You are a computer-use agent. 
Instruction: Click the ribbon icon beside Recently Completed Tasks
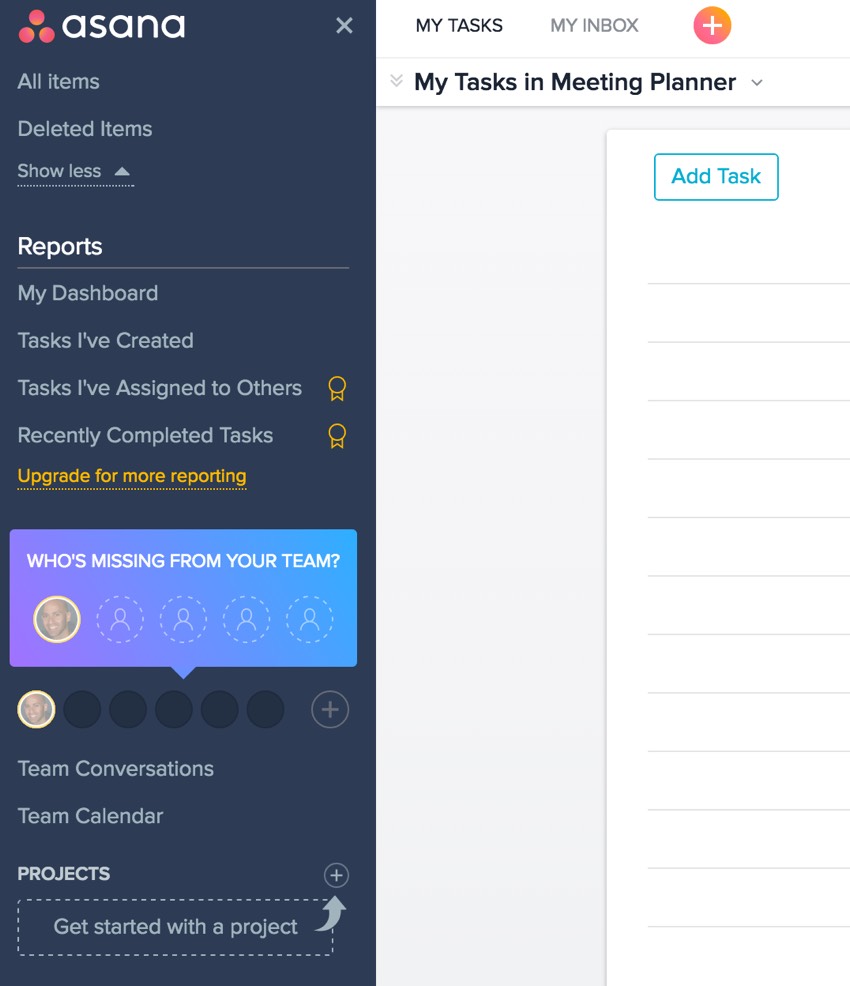click(x=337, y=436)
